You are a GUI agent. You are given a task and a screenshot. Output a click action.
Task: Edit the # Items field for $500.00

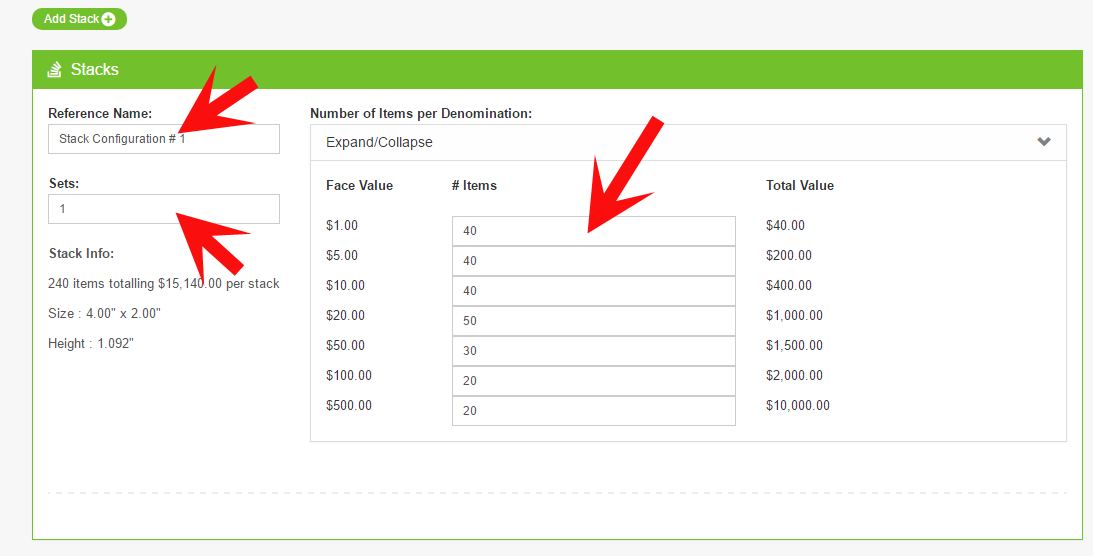593,410
